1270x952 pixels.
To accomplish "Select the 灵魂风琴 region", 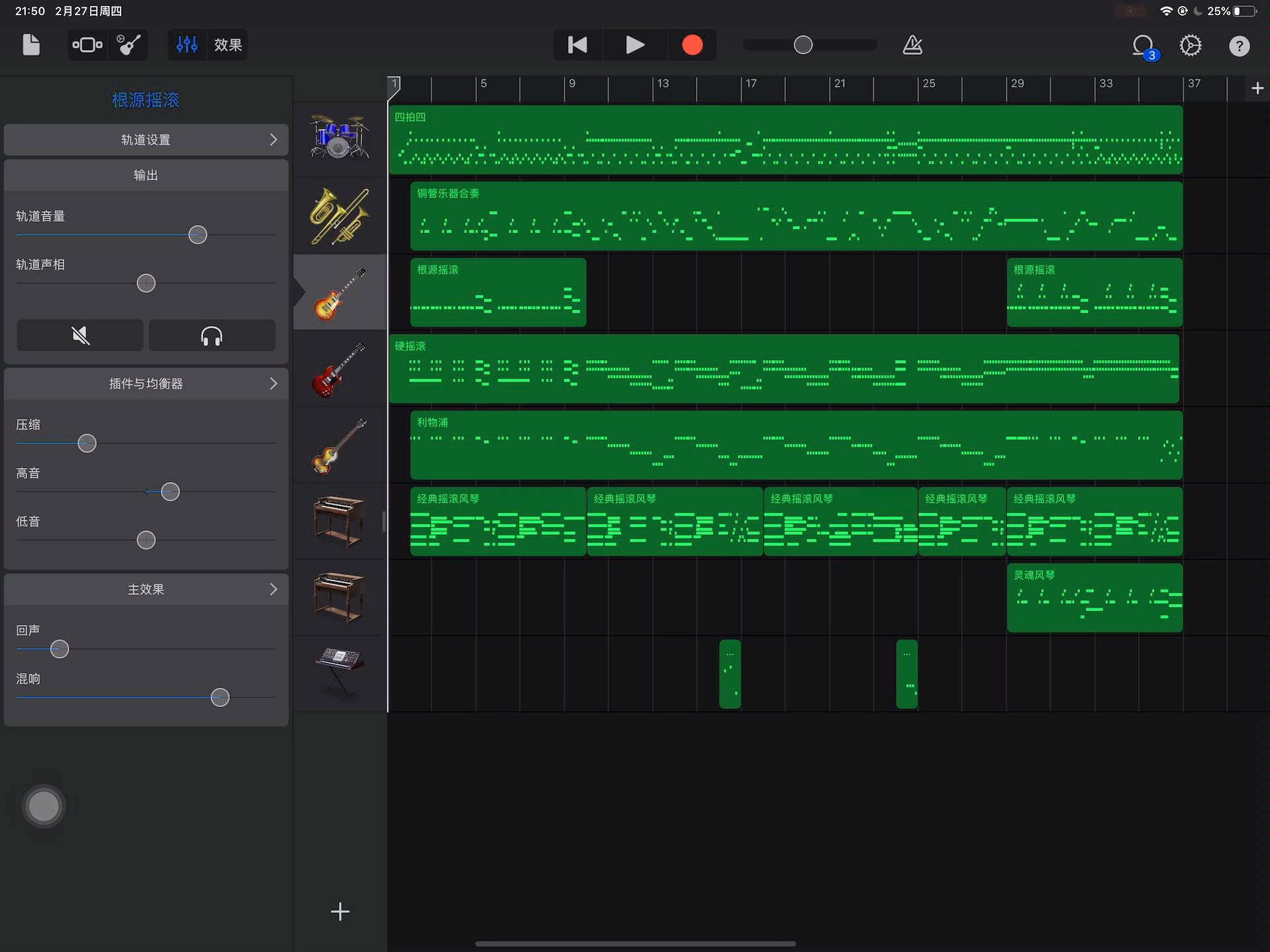I will [1094, 598].
